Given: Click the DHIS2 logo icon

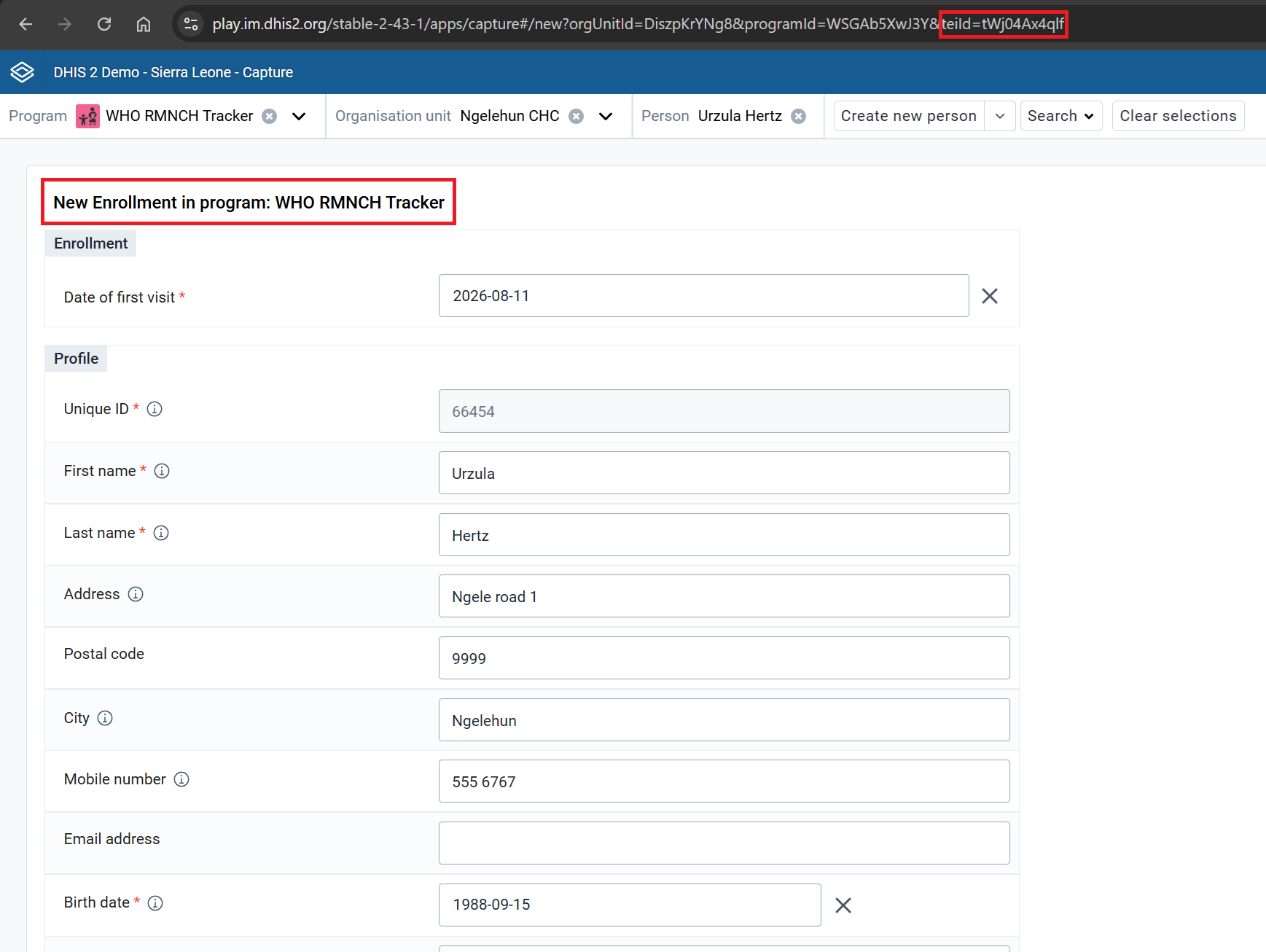Looking at the screenshot, I should [22, 72].
